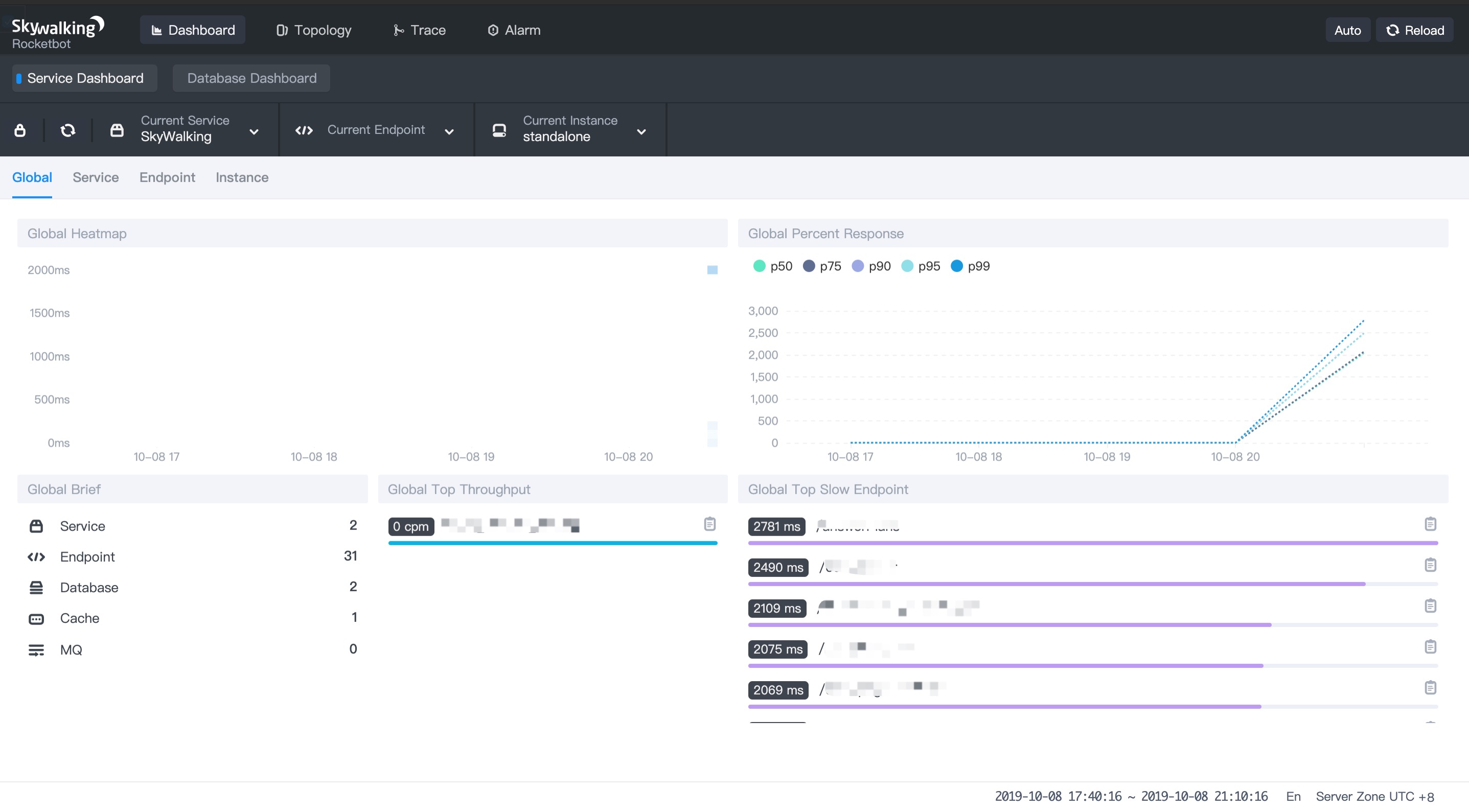Click the copy icon for 2109 ms endpoint

click(x=1430, y=606)
